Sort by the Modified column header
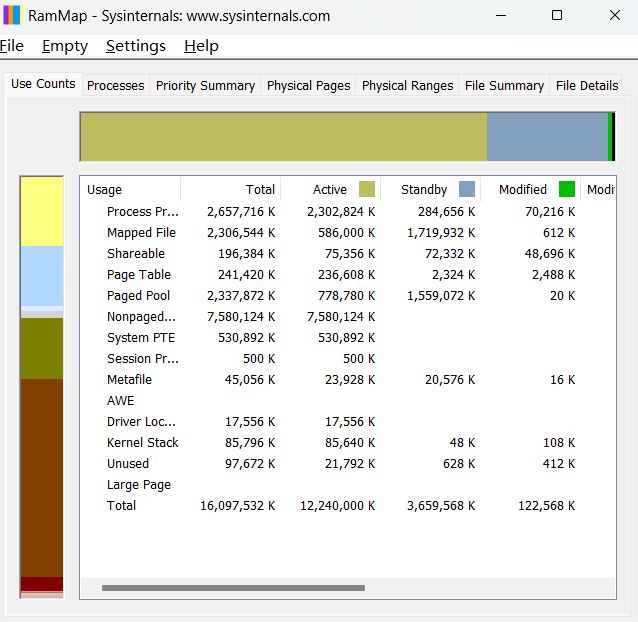This screenshot has width=638, height=622. pyautogui.click(x=531, y=190)
